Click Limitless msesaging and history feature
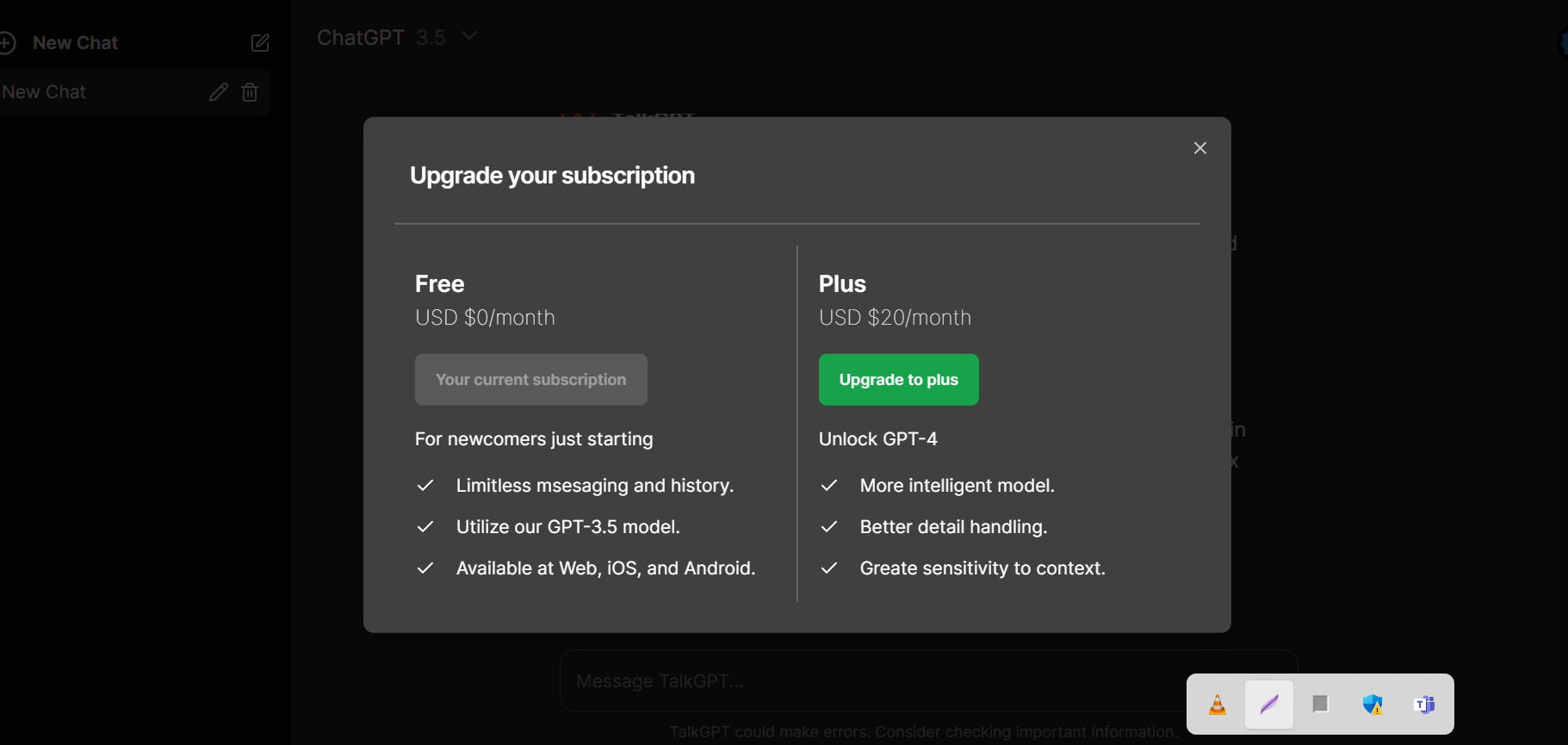Image resolution: width=1568 pixels, height=745 pixels. point(595,486)
